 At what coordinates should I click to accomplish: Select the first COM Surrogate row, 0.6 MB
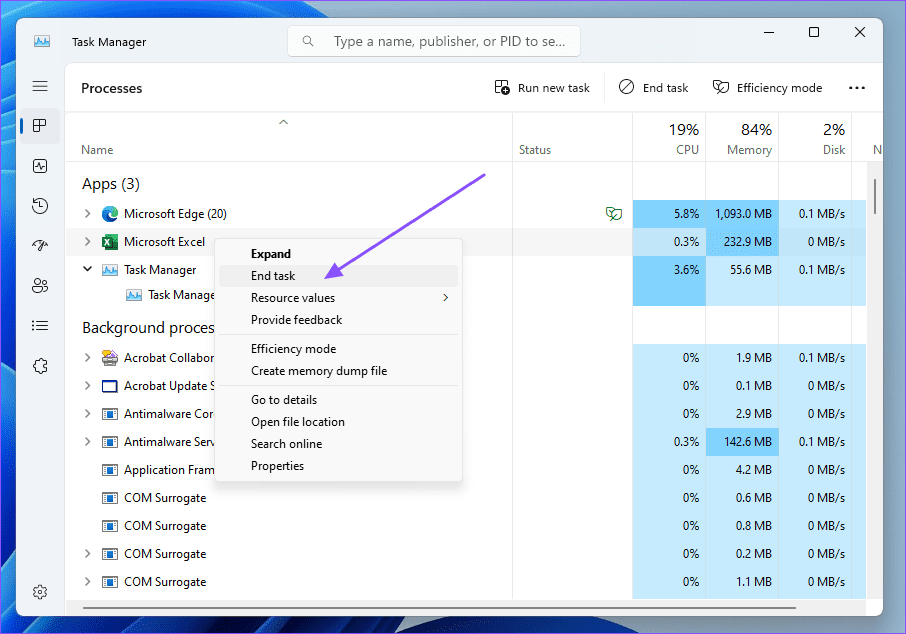(x=466, y=498)
